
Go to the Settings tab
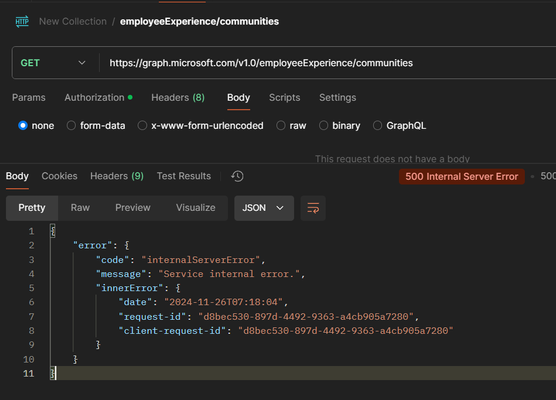click(x=338, y=98)
